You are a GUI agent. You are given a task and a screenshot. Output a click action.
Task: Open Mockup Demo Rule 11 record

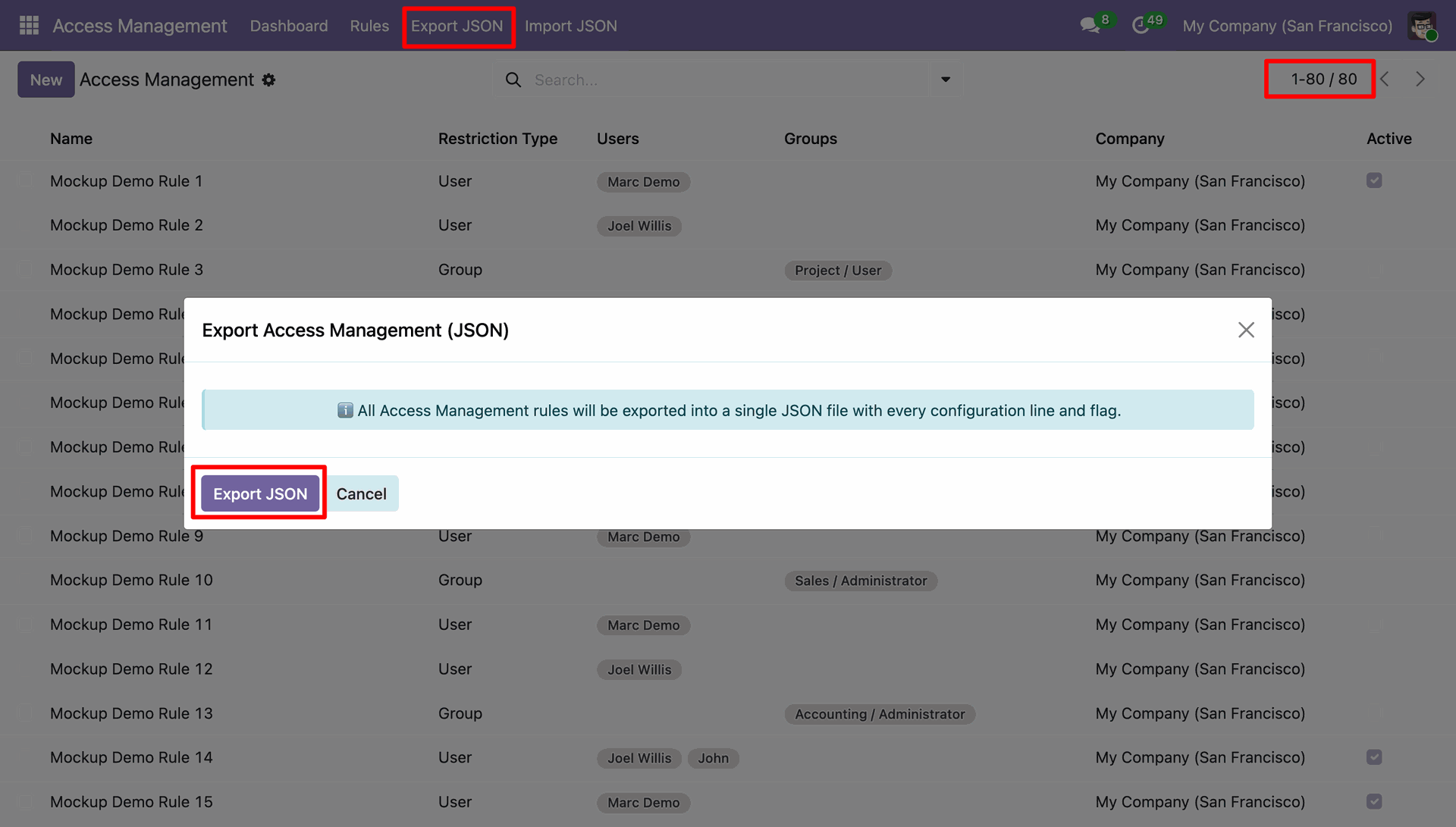click(x=131, y=625)
